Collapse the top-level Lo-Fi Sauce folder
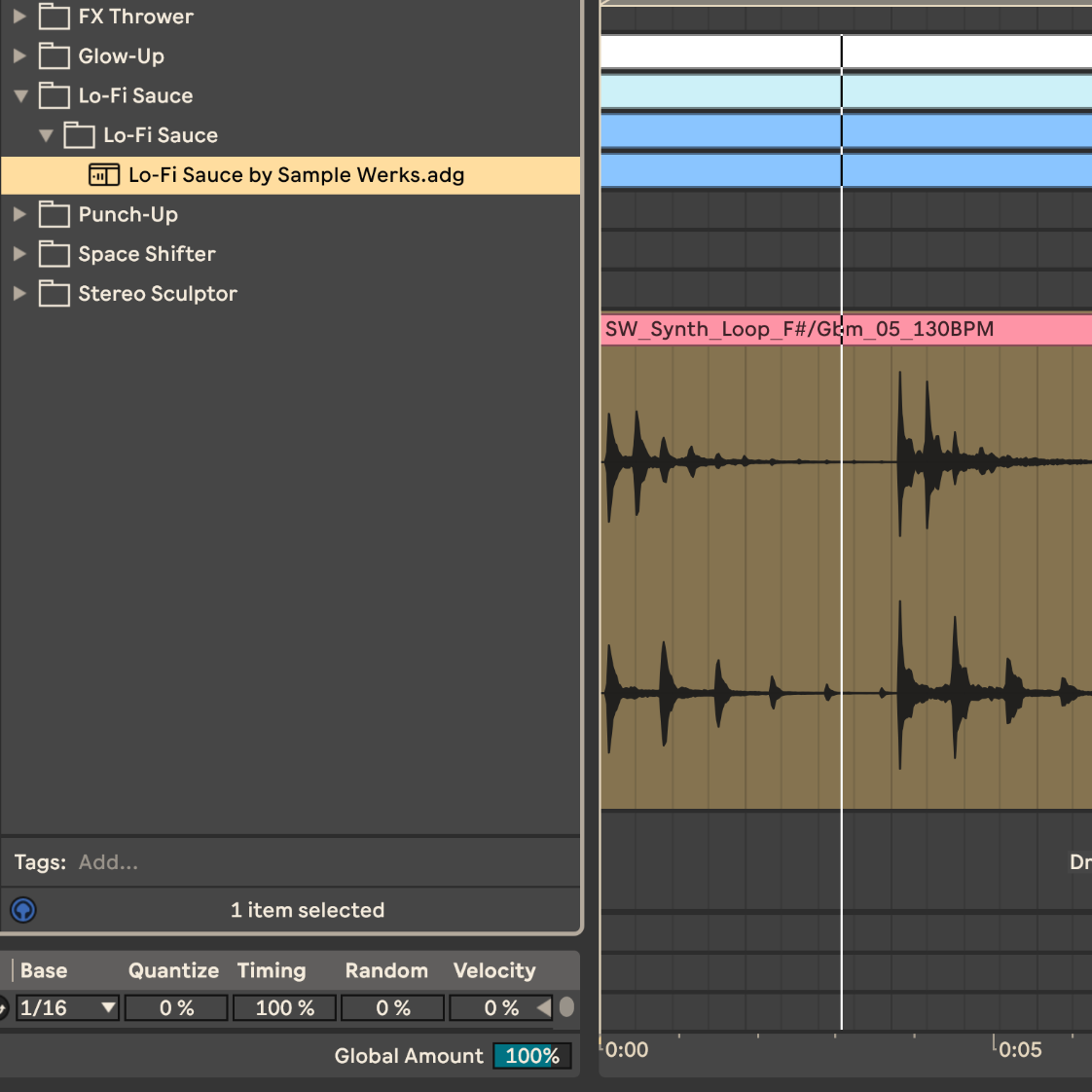Screen dimensions: 1092x1092 pyautogui.click(x=20, y=96)
